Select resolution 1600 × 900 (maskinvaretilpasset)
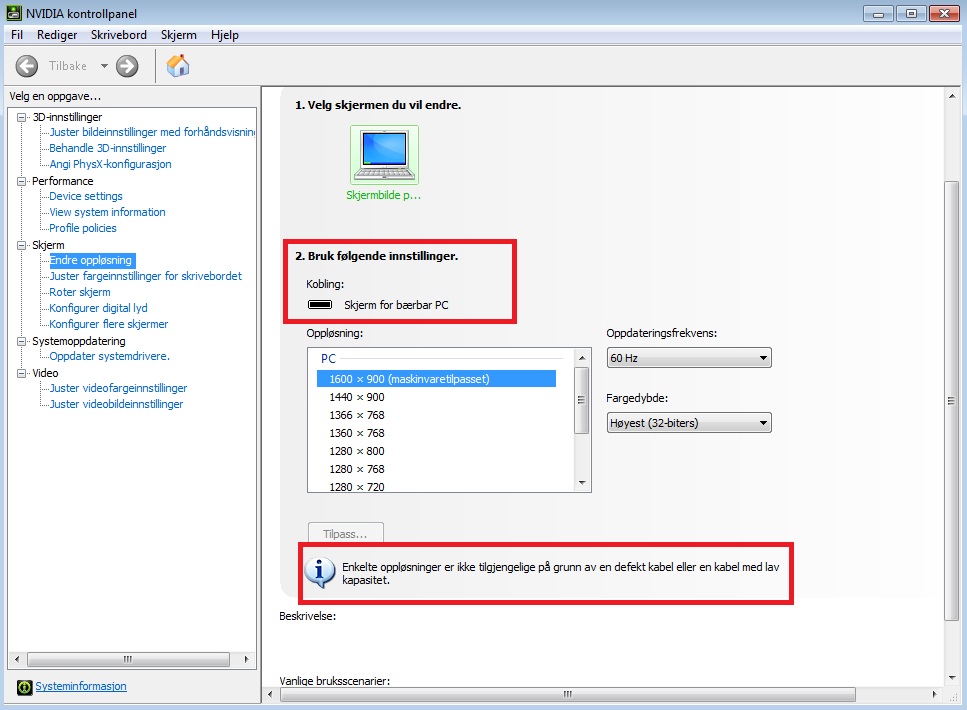Image resolution: width=967 pixels, height=710 pixels. [436, 379]
